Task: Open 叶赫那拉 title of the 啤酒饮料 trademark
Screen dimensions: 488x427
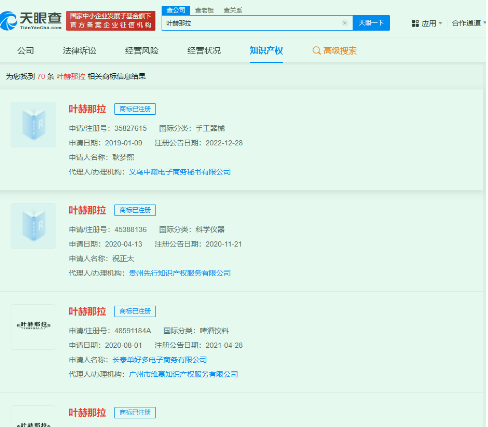Action: pyautogui.click(x=87, y=311)
